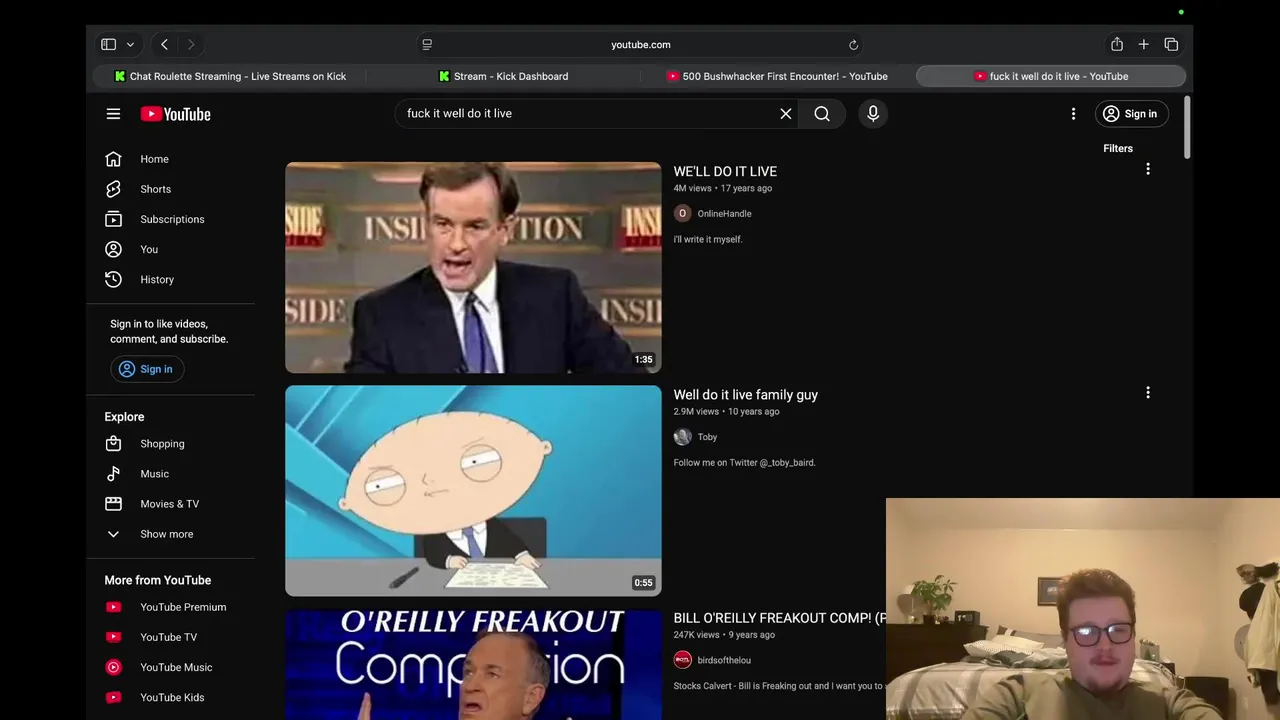Click Well do it live family guy title
The height and width of the screenshot is (720, 1280).
pyautogui.click(x=746, y=395)
